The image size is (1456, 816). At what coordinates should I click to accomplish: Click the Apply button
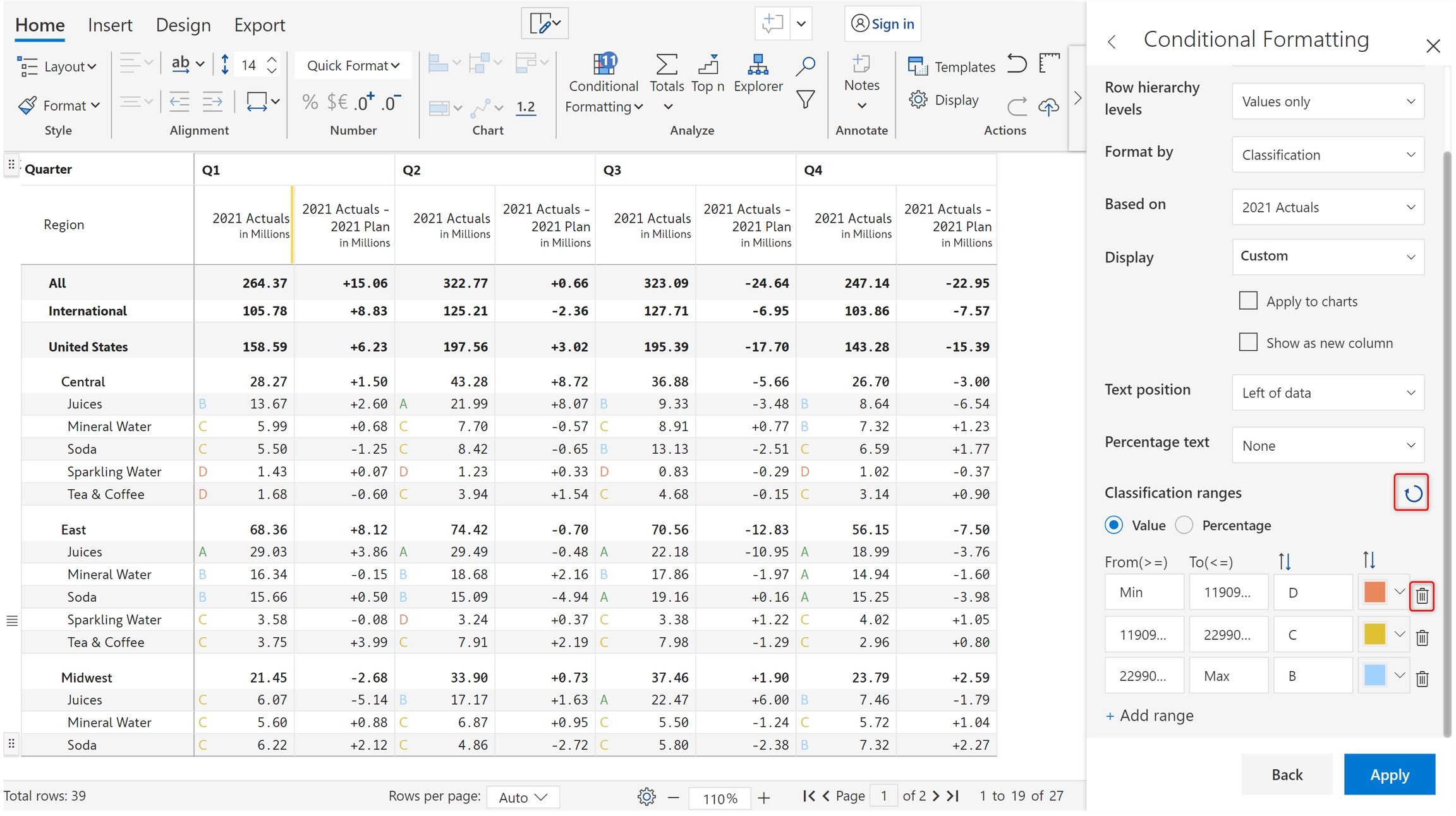(1389, 774)
